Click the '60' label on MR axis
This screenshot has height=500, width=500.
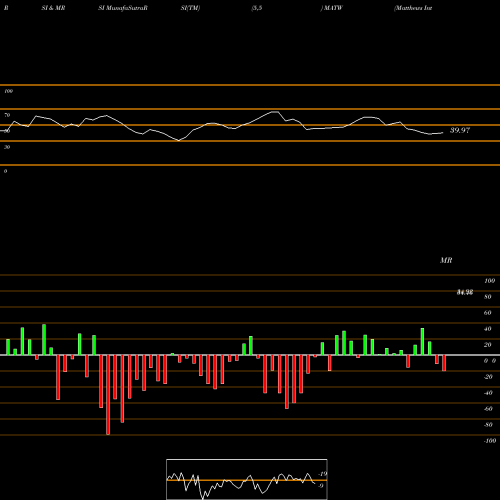point(487,313)
